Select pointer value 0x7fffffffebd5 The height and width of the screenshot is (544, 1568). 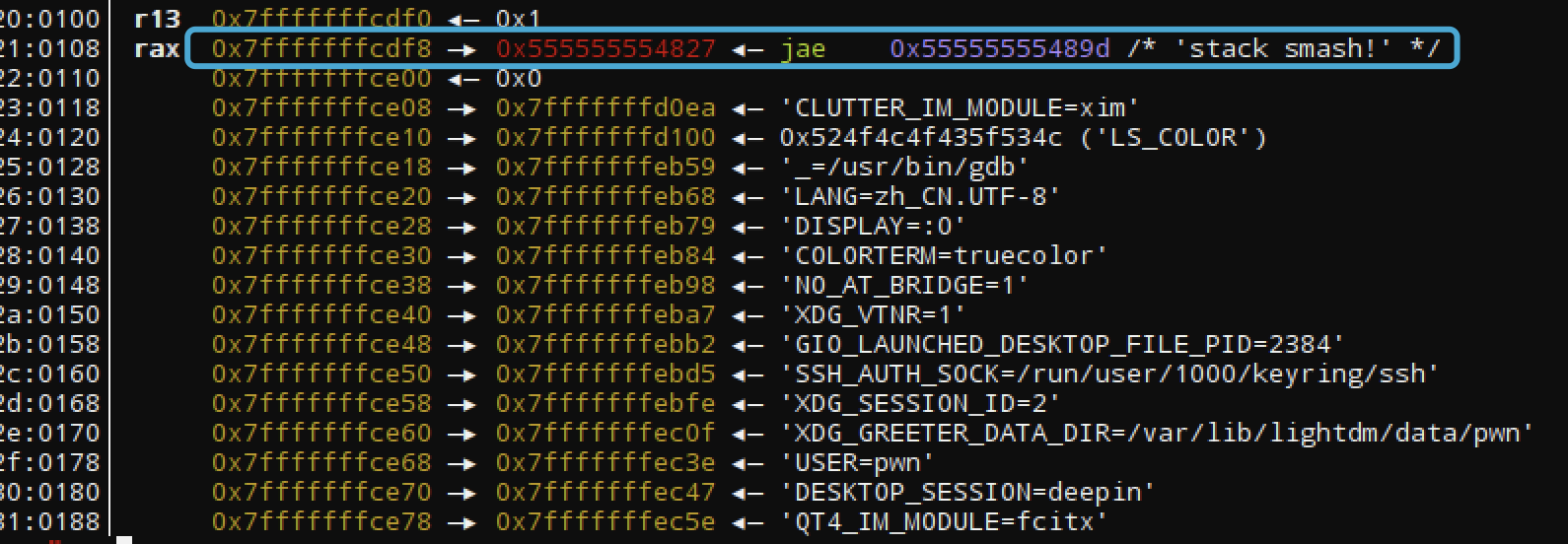click(606, 374)
